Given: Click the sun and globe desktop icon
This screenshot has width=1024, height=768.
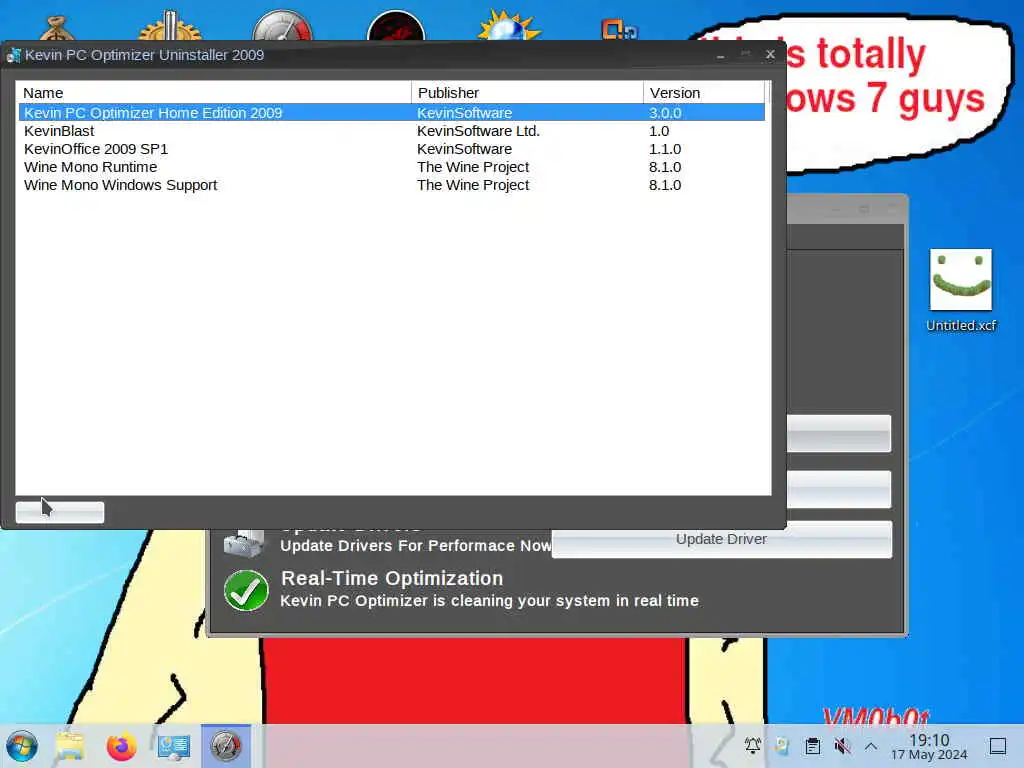Looking at the screenshot, I should coord(509,25).
